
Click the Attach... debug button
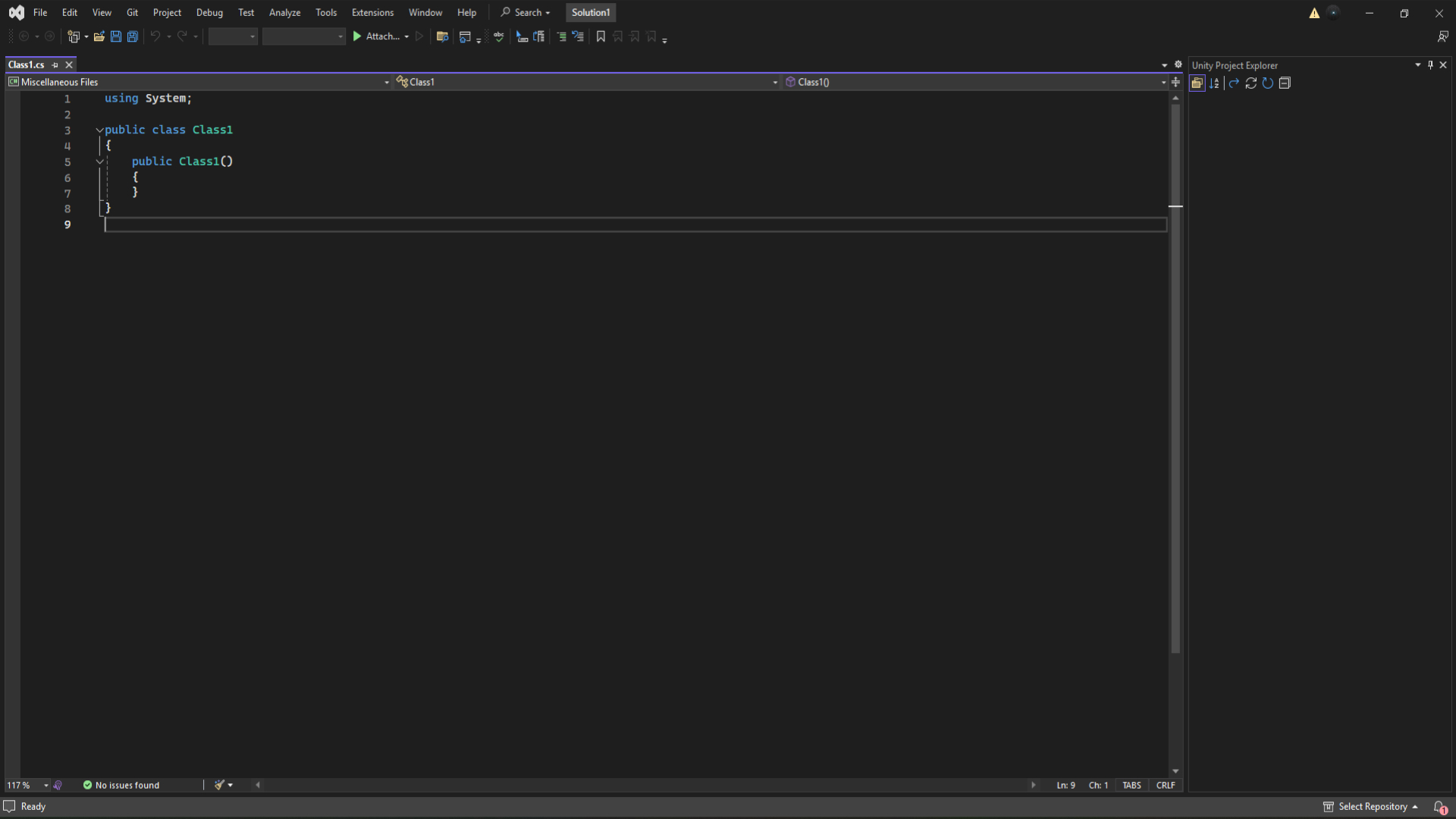coord(375,36)
